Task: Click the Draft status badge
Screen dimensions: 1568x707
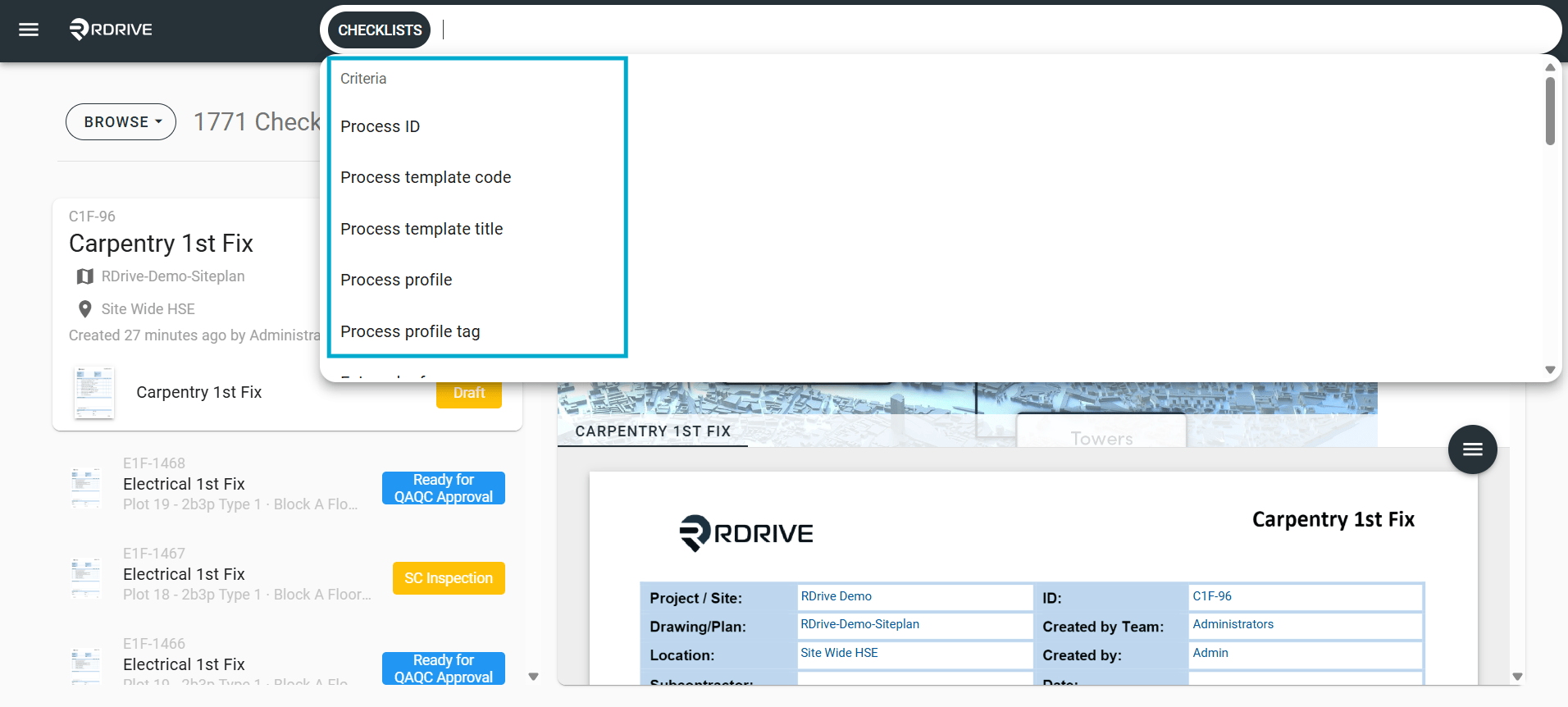Action: (x=469, y=393)
